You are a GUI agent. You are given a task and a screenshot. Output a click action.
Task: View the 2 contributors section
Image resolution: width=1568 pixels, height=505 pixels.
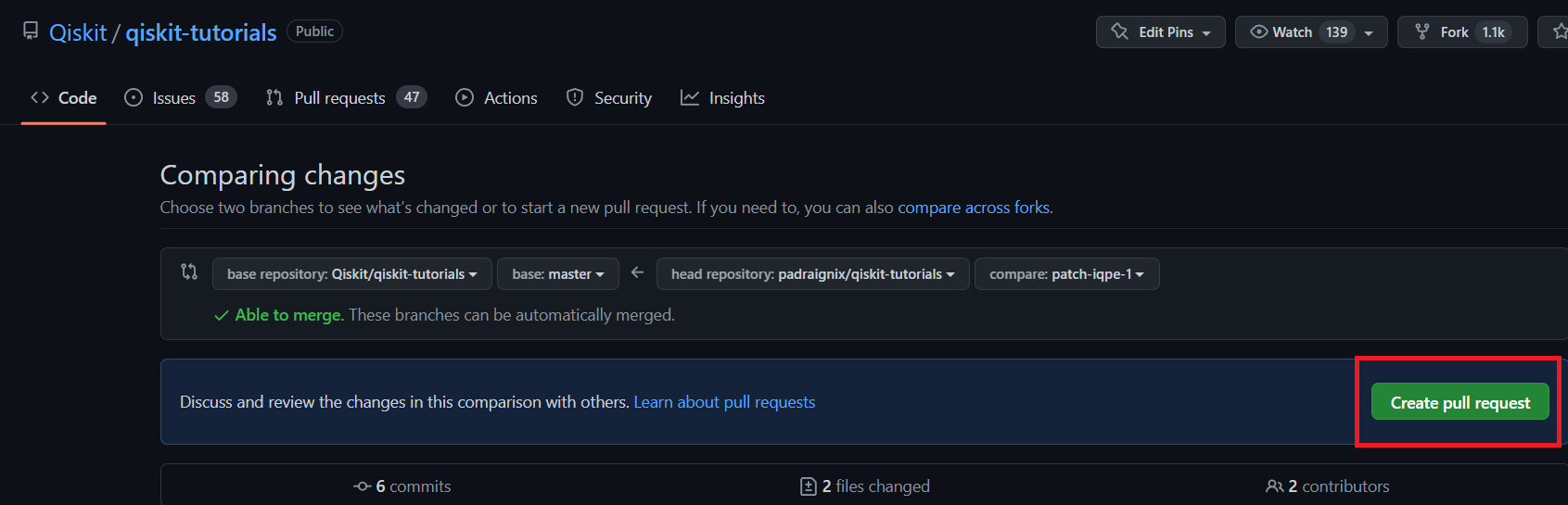(1328, 486)
